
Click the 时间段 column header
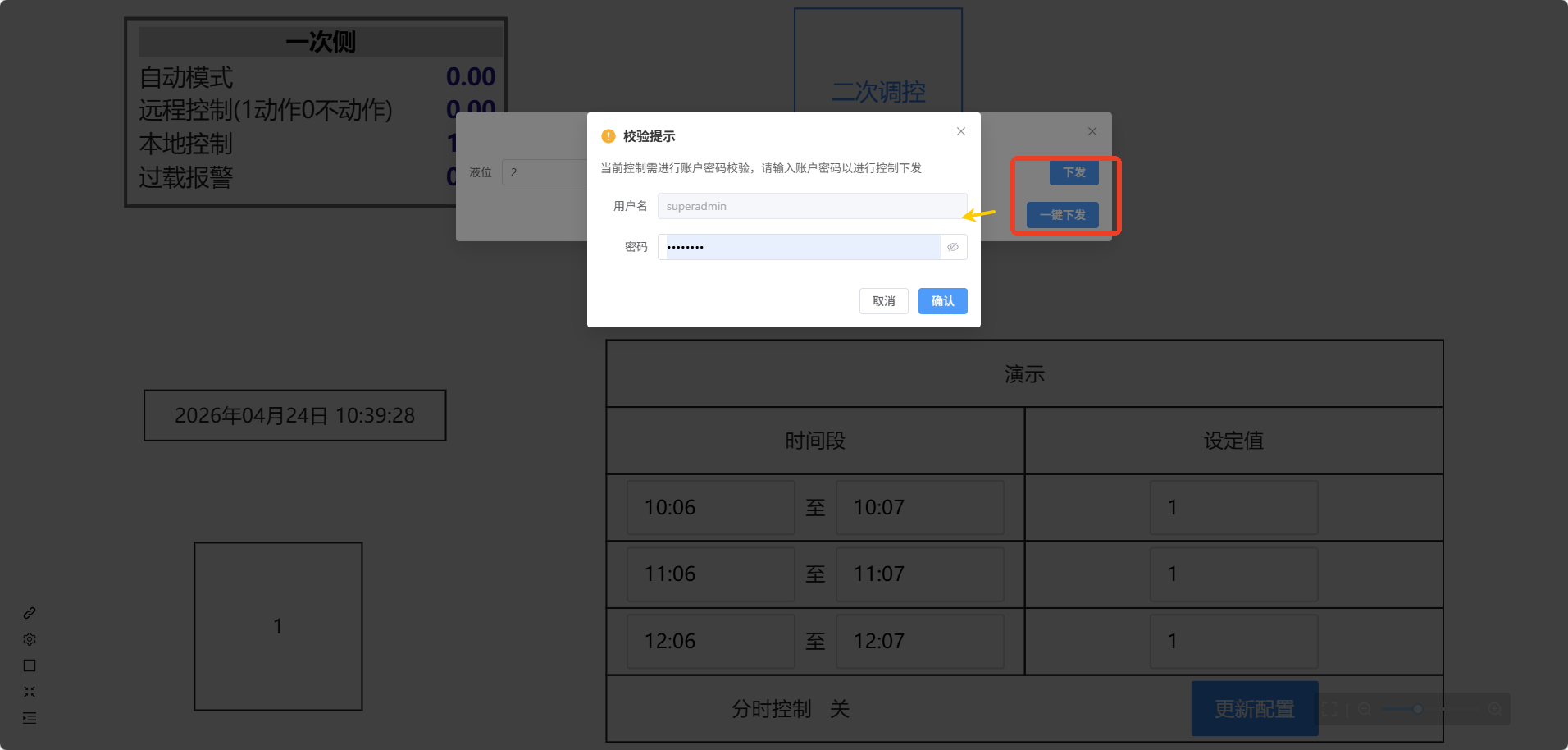point(815,441)
